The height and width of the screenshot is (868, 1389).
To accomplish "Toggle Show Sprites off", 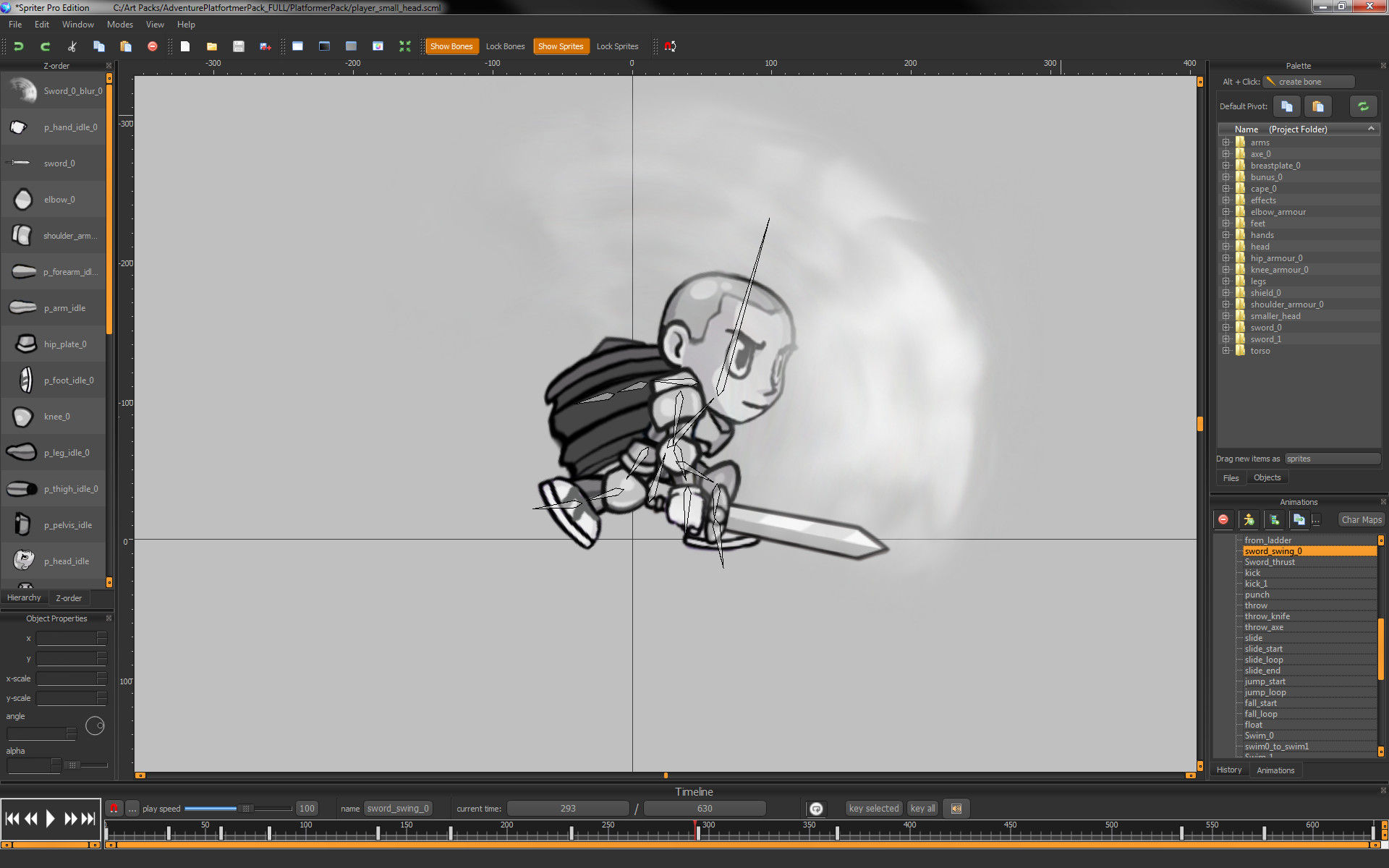I will pos(561,46).
